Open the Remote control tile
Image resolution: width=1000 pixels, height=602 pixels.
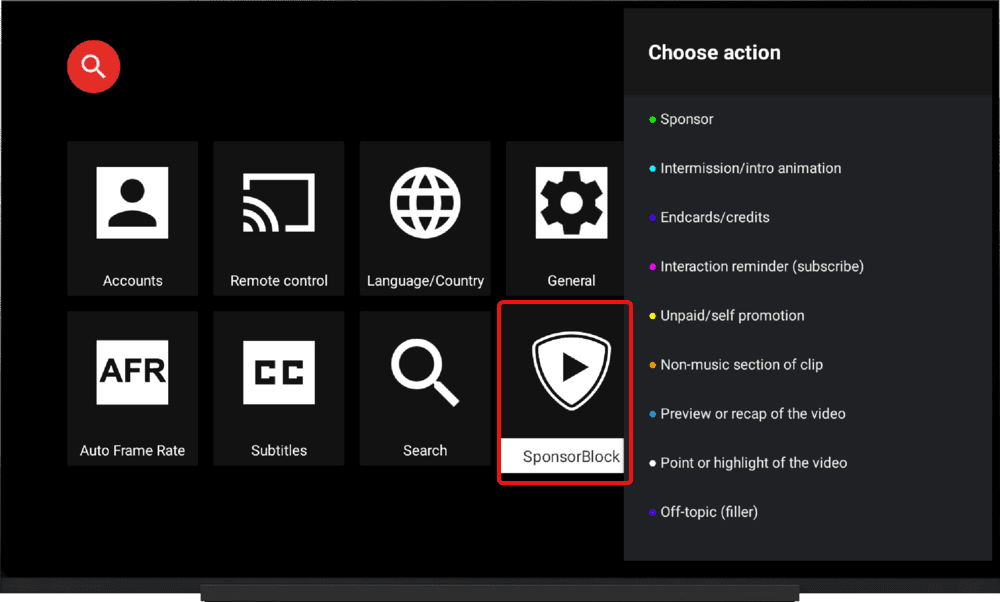279,218
